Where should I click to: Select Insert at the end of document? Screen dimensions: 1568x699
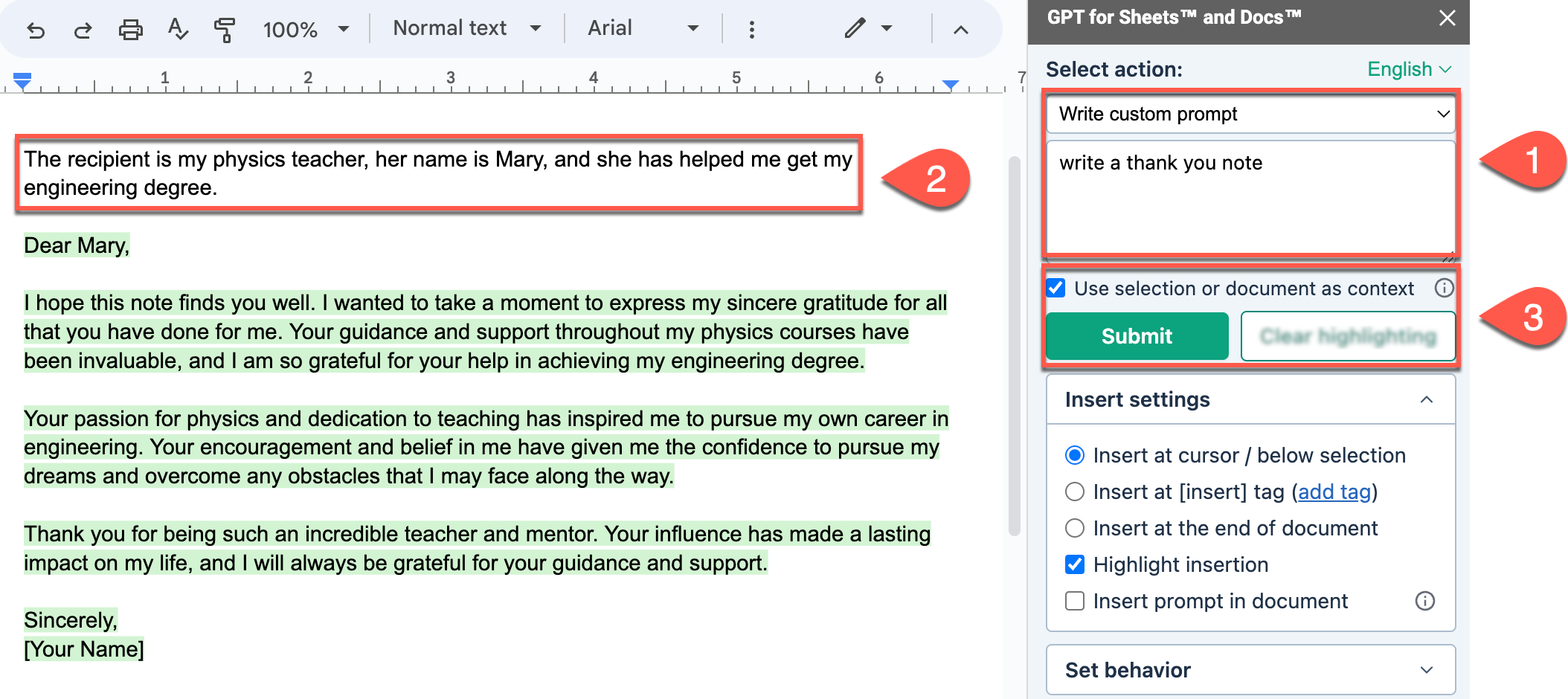1075,528
